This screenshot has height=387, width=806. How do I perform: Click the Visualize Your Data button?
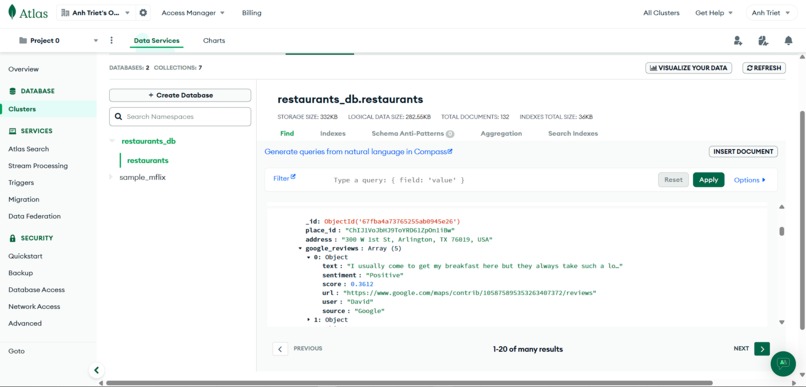688,68
